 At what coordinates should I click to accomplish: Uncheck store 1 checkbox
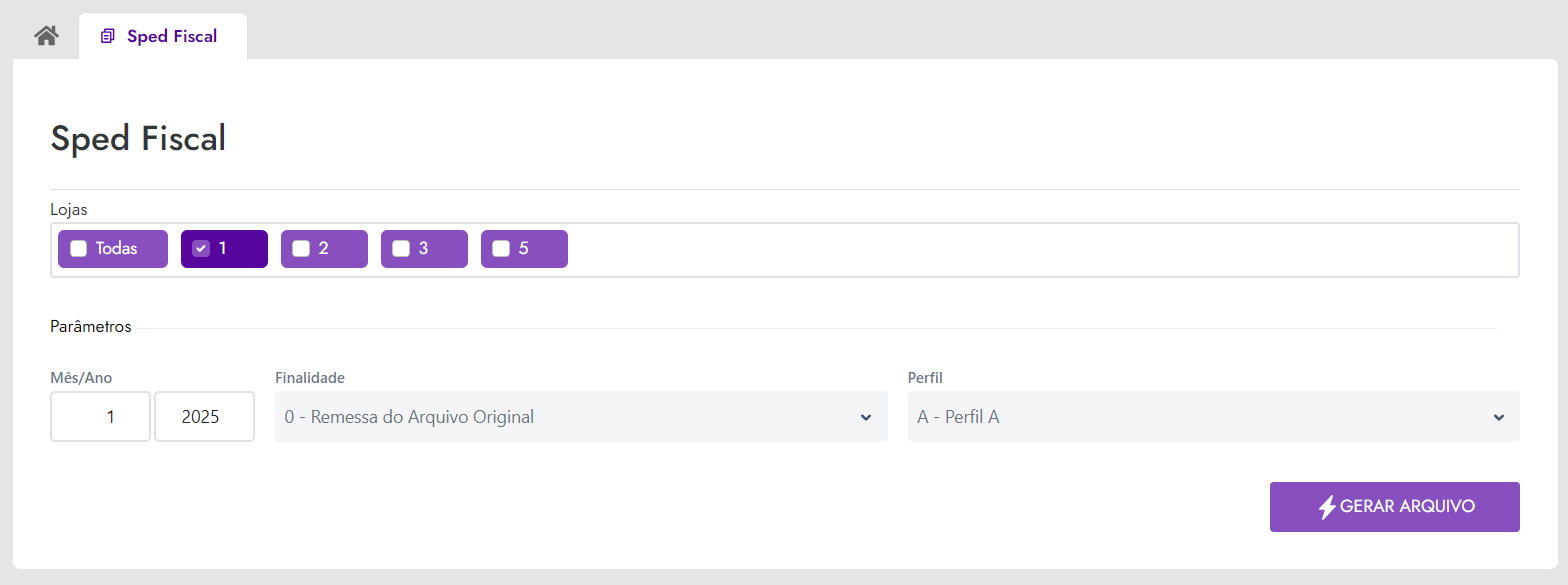point(201,249)
